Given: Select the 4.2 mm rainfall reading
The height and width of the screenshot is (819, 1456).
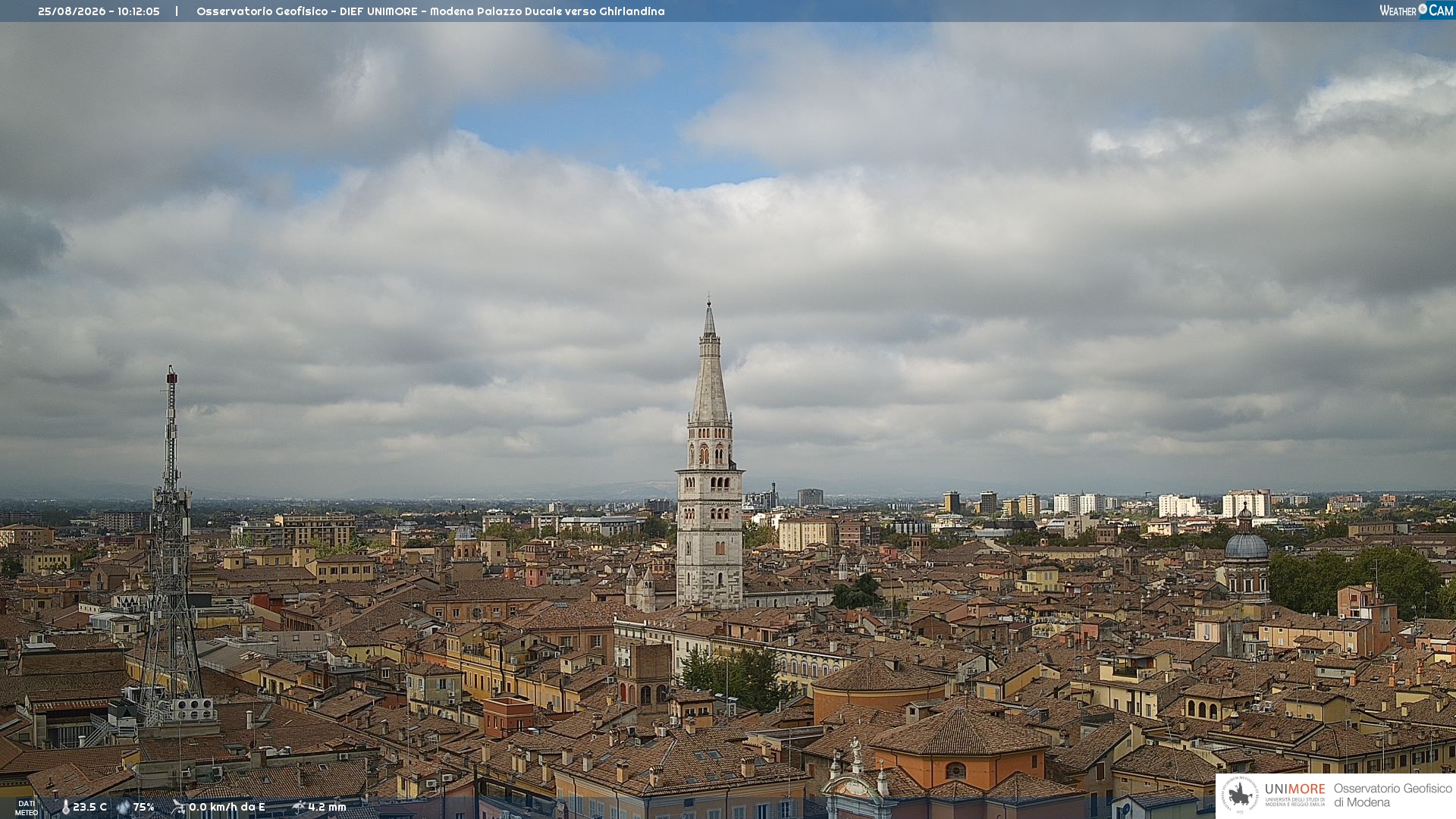Looking at the screenshot, I should pos(327,807).
